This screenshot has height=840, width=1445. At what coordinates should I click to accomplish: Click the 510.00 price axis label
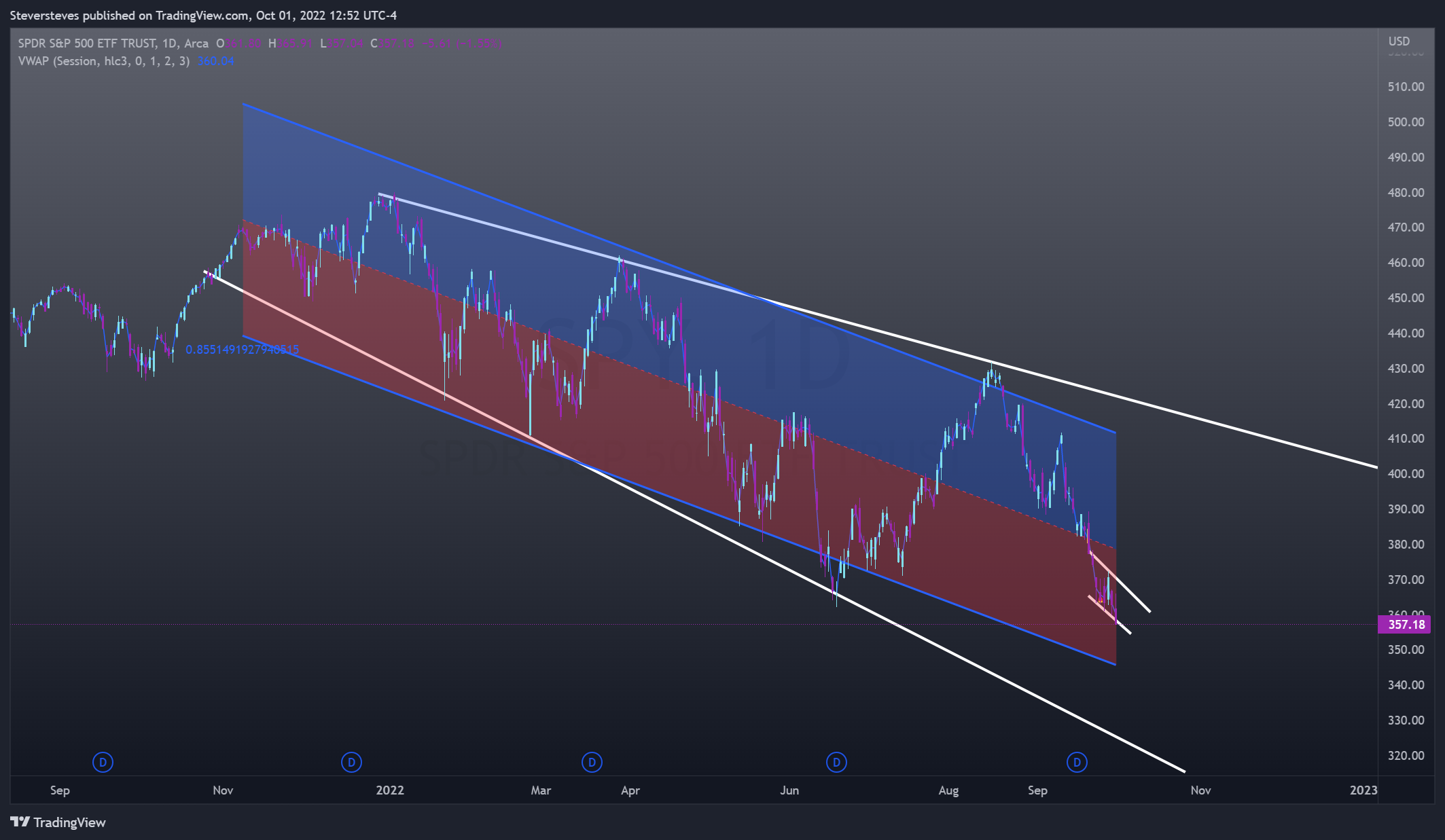(x=1406, y=87)
